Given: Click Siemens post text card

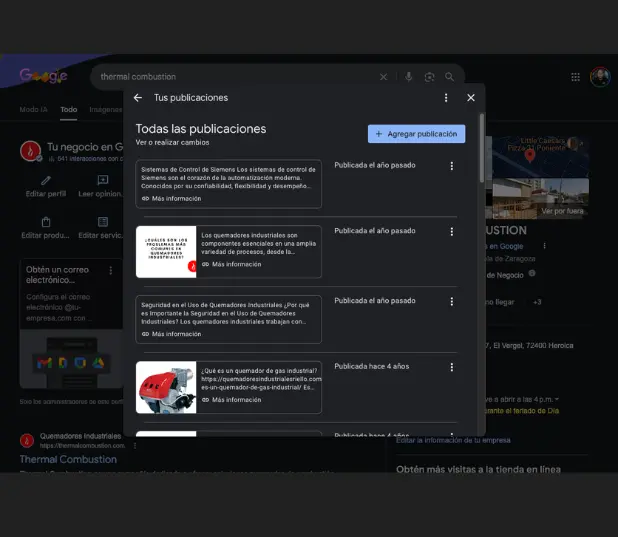Looking at the screenshot, I should [x=229, y=184].
